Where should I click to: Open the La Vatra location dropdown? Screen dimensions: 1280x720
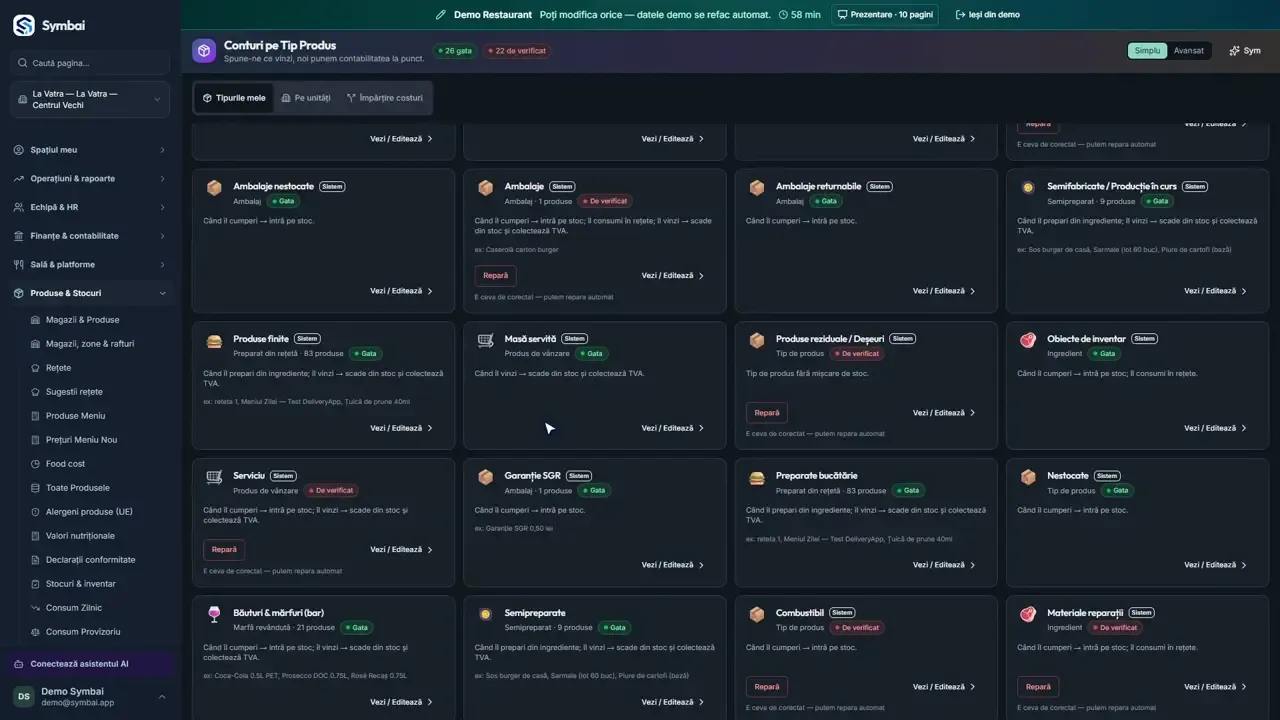[90, 100]
